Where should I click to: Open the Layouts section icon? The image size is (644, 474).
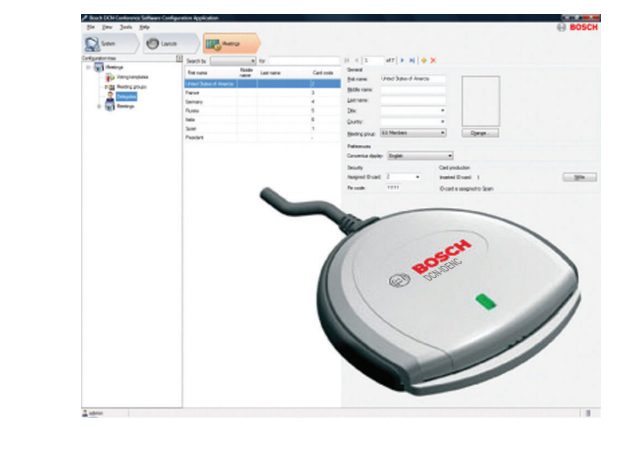coord(154,44)
